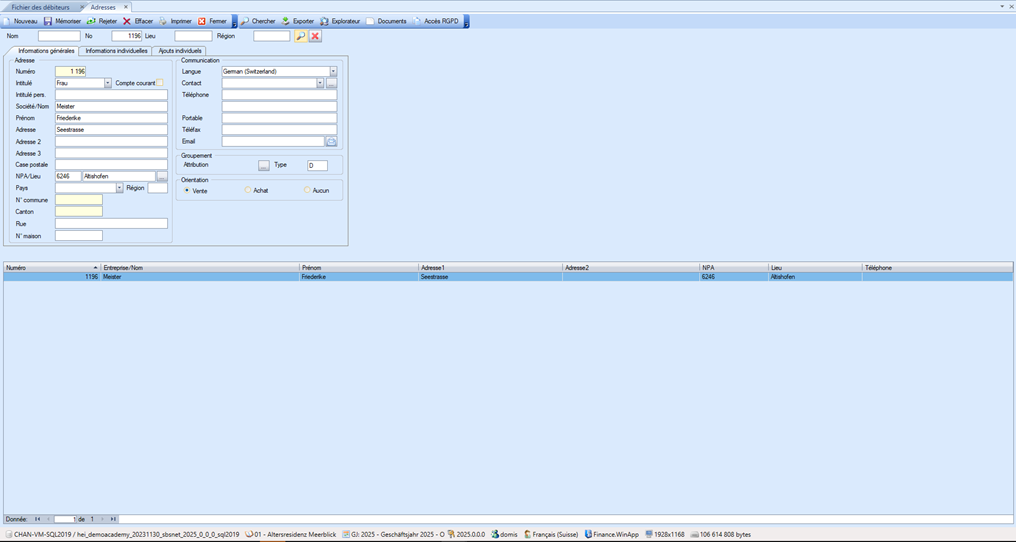Delete the record with Effacer

[138, 21]
